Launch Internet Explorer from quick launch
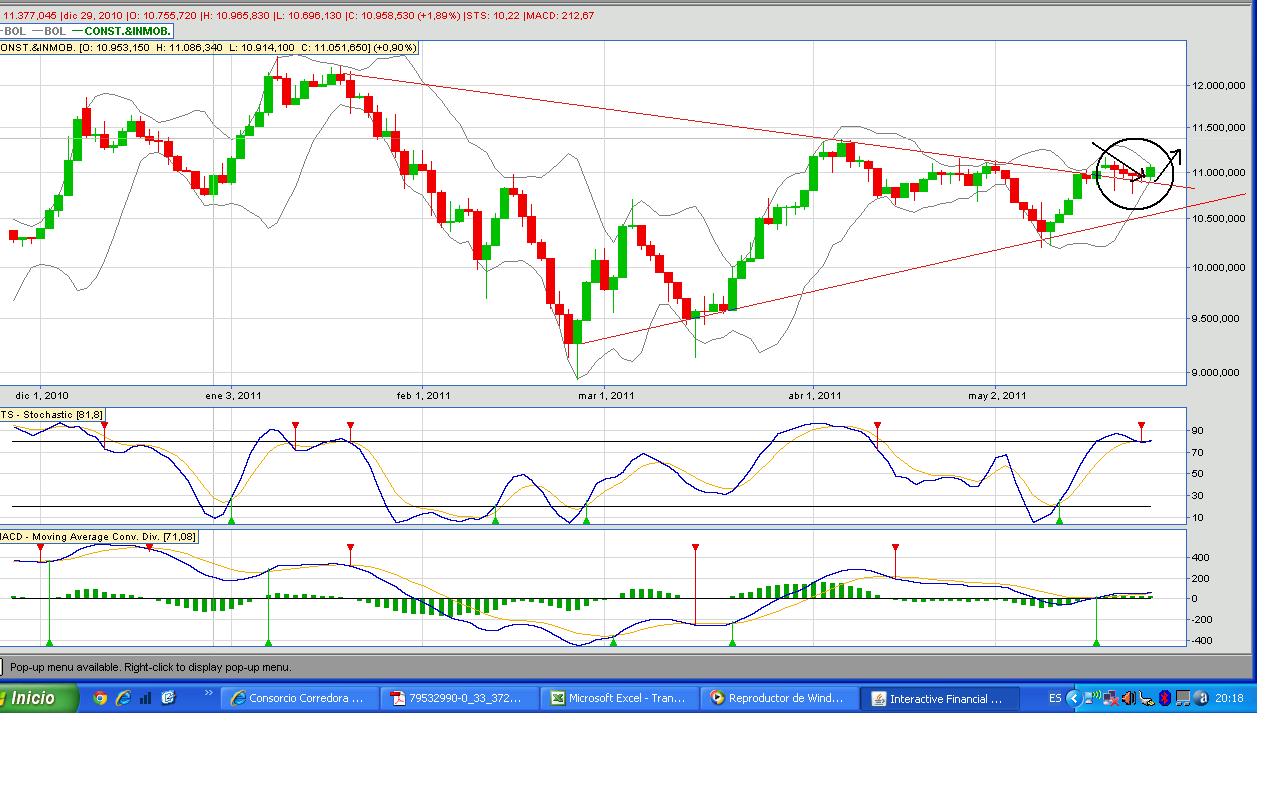The image size is (1280, 800). (123, 698)
